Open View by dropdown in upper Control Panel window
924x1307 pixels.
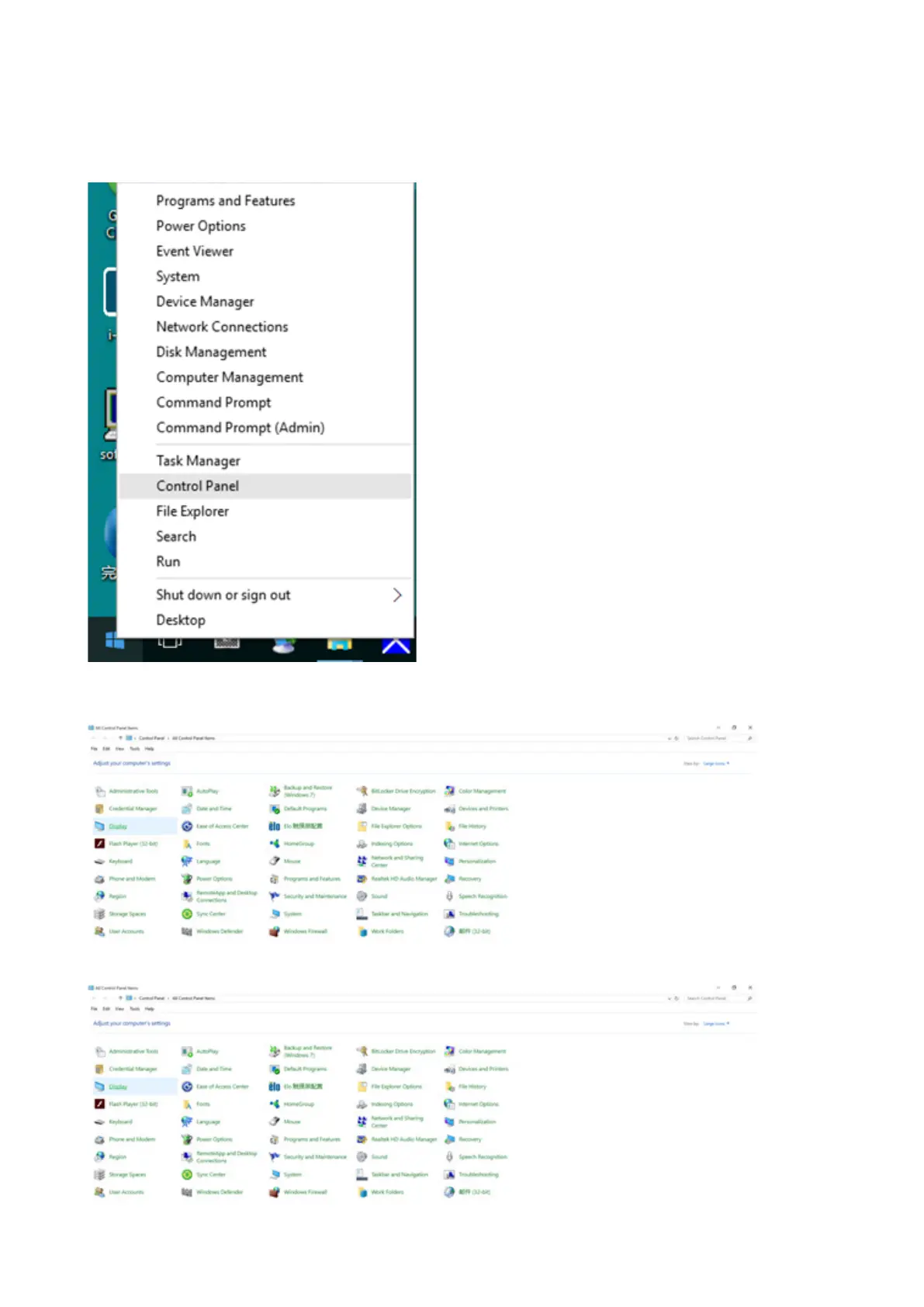715,764
